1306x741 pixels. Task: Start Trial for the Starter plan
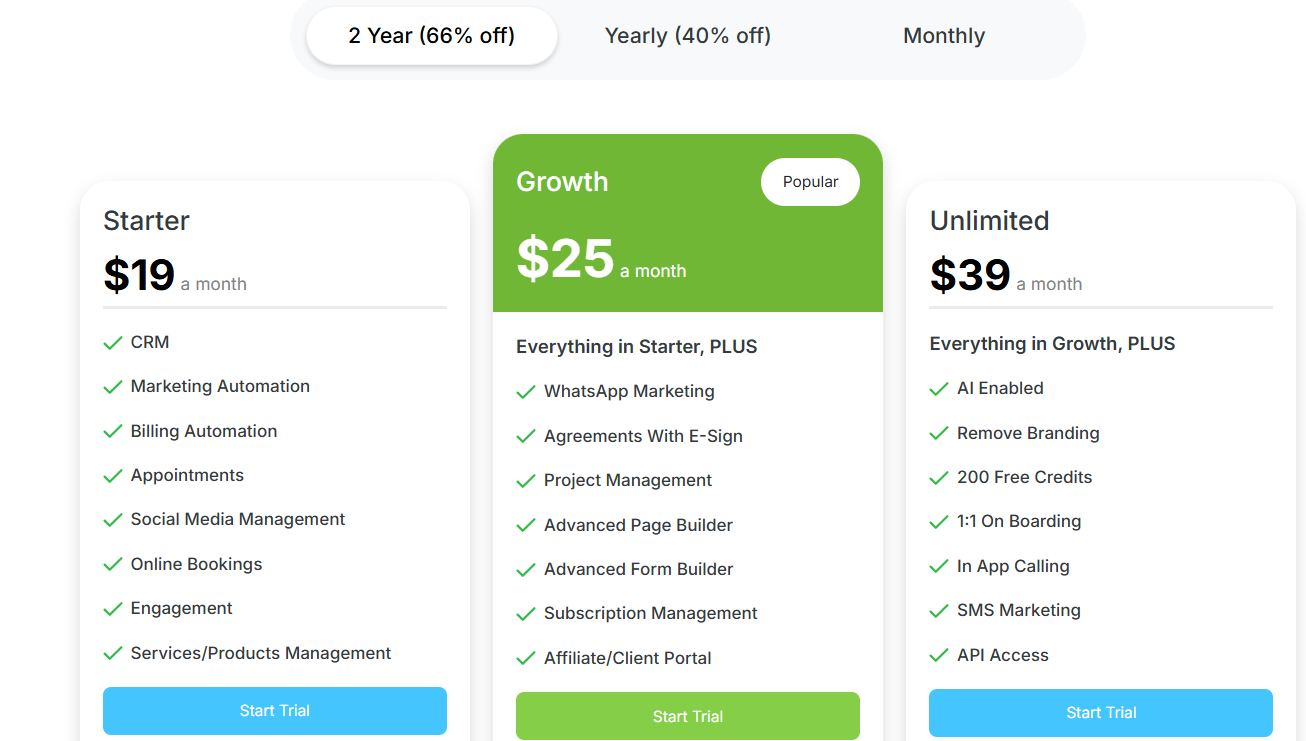point(275,711)
